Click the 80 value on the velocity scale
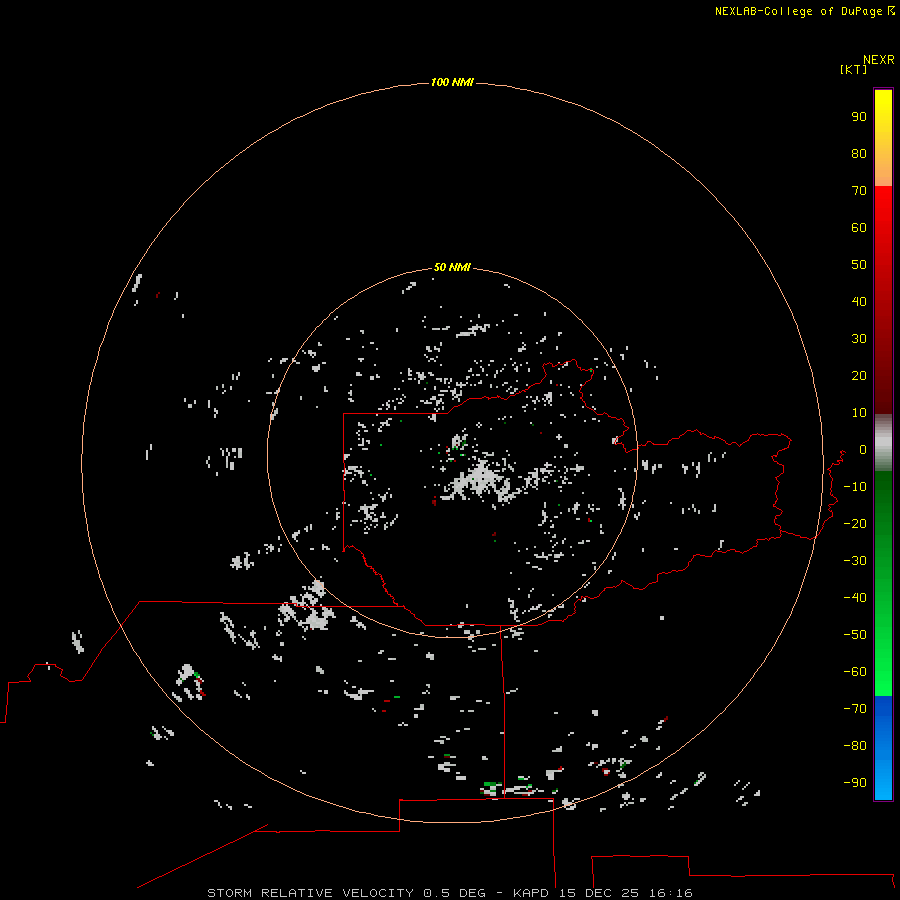 coord(859,153)
